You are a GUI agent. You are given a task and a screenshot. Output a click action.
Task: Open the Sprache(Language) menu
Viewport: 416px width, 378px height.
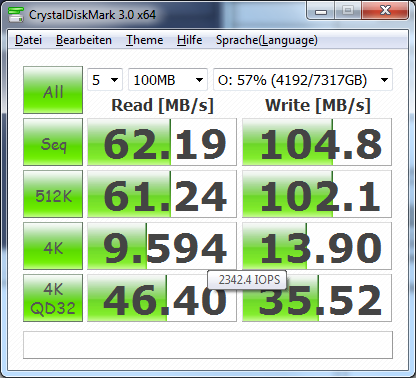(267, 40)
